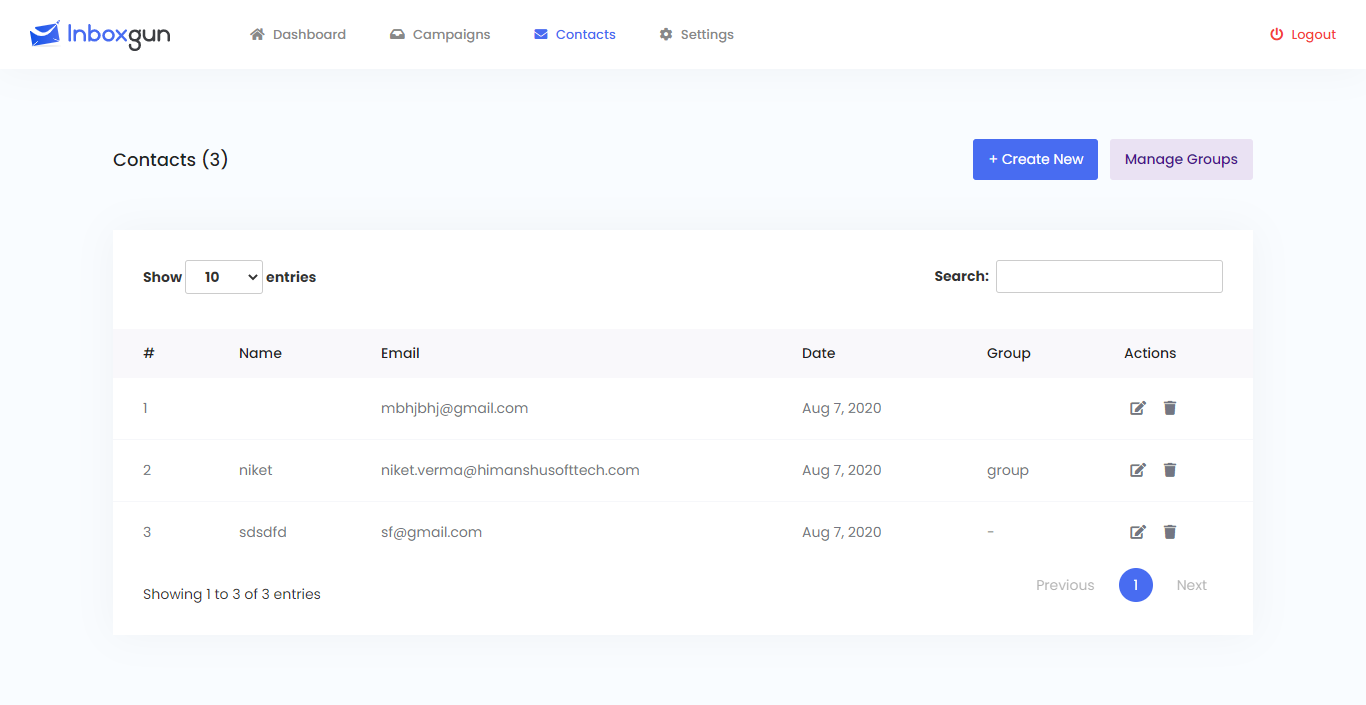This screenshot has height=705, width=1366.
Task: Edit the mbhjbhj@gmail.com contact
Action: 1137,408
